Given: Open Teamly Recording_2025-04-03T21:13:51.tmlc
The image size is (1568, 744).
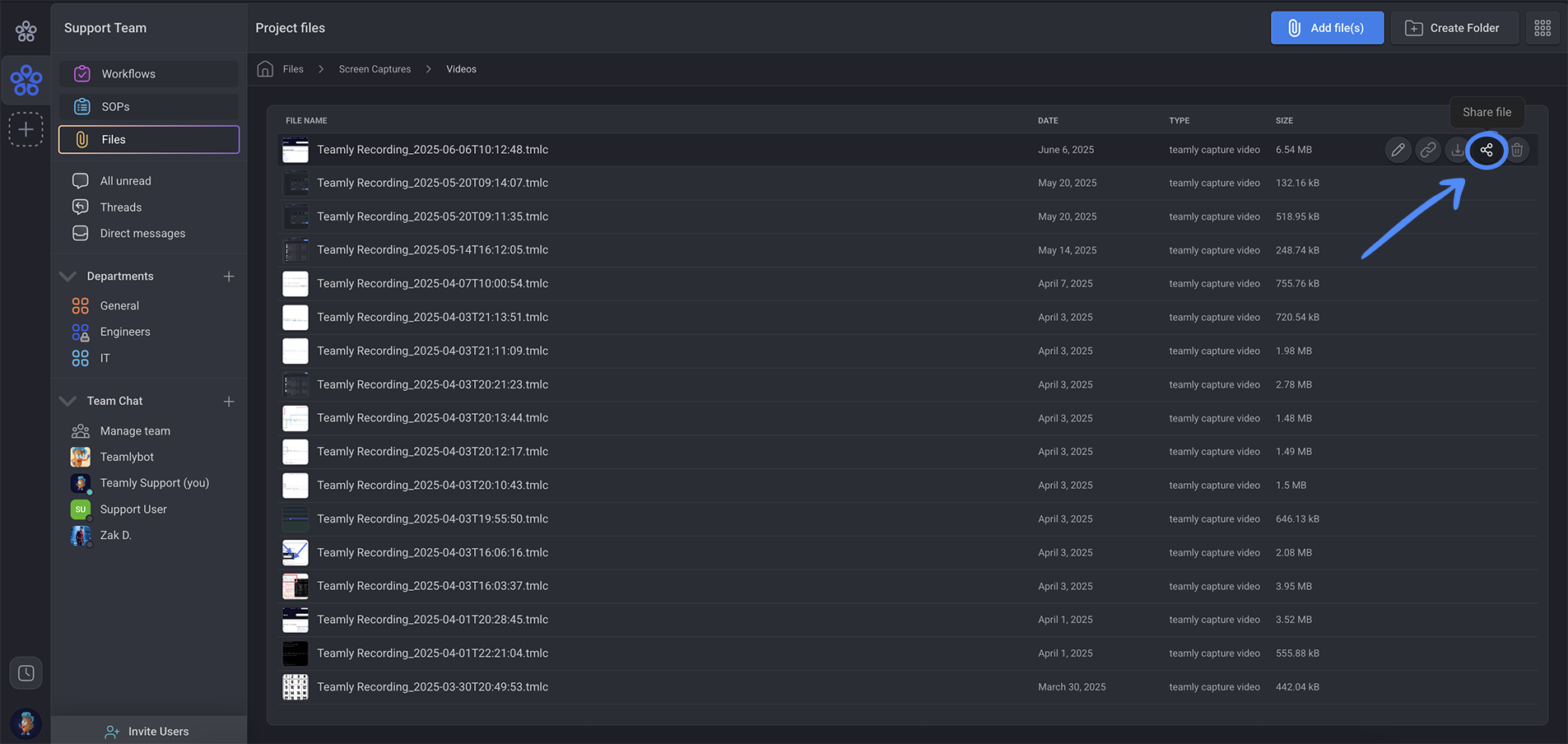Looking at the screenshot, I should (x=433, y=318).
